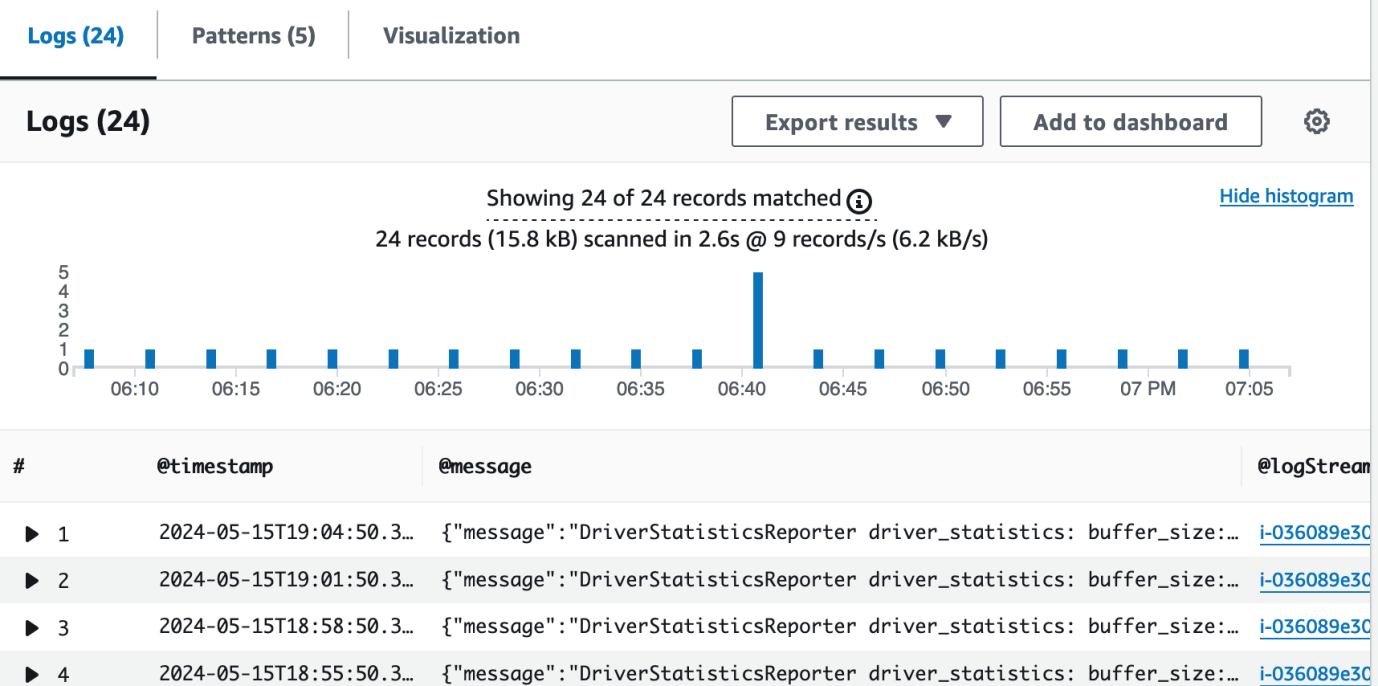Screen dimensions: 1378x686
Task: Switch to the Patterns (5) tab
Action: [x=252, y=35]
